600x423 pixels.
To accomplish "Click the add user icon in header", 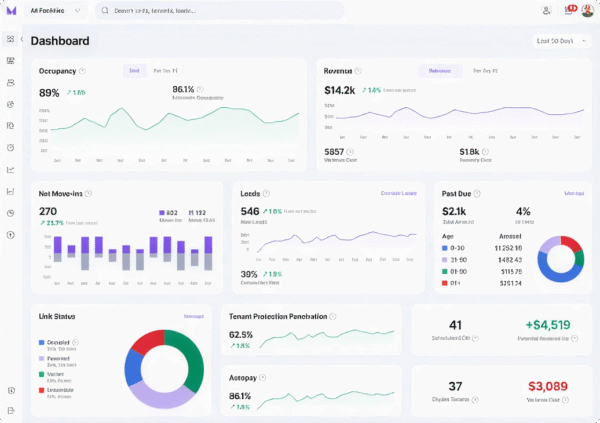I will [546, 10].
